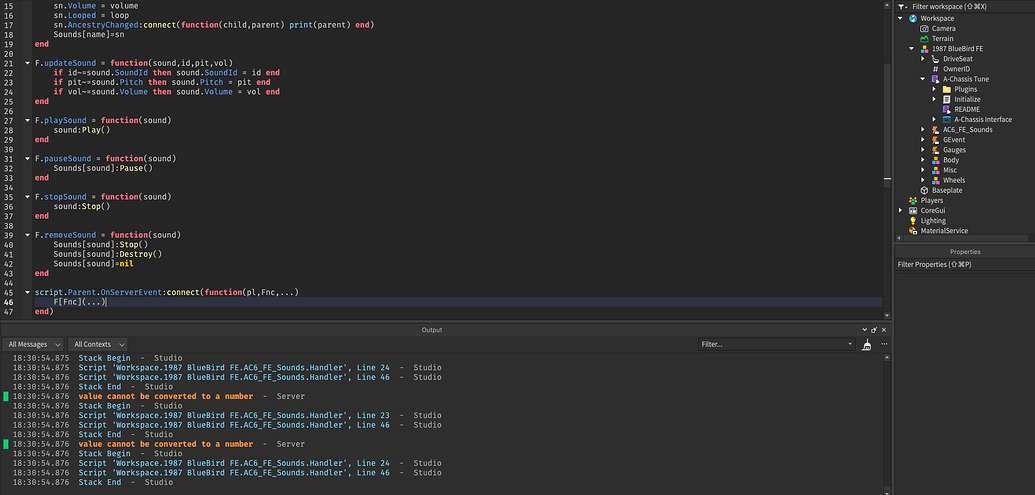
Task: Select the CoreGui service icon
Action: click(913, 211)
